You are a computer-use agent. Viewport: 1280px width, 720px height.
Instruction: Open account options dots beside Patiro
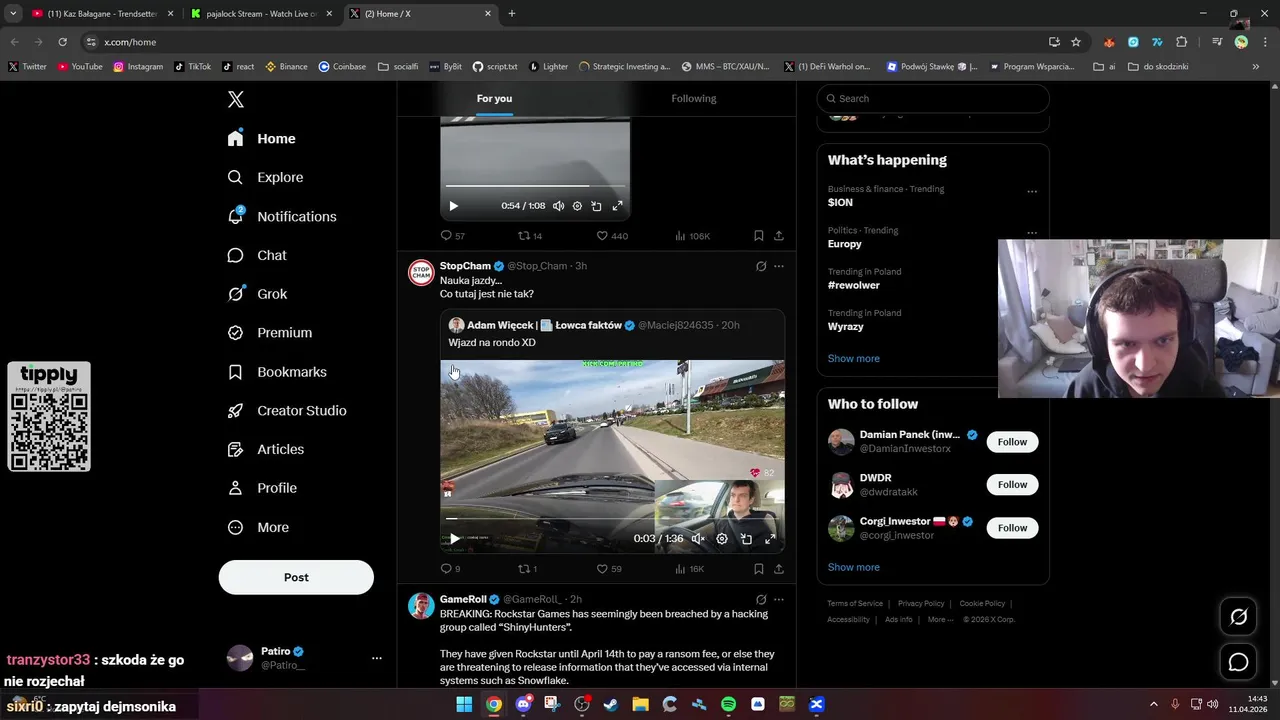(x=377, y=658)
